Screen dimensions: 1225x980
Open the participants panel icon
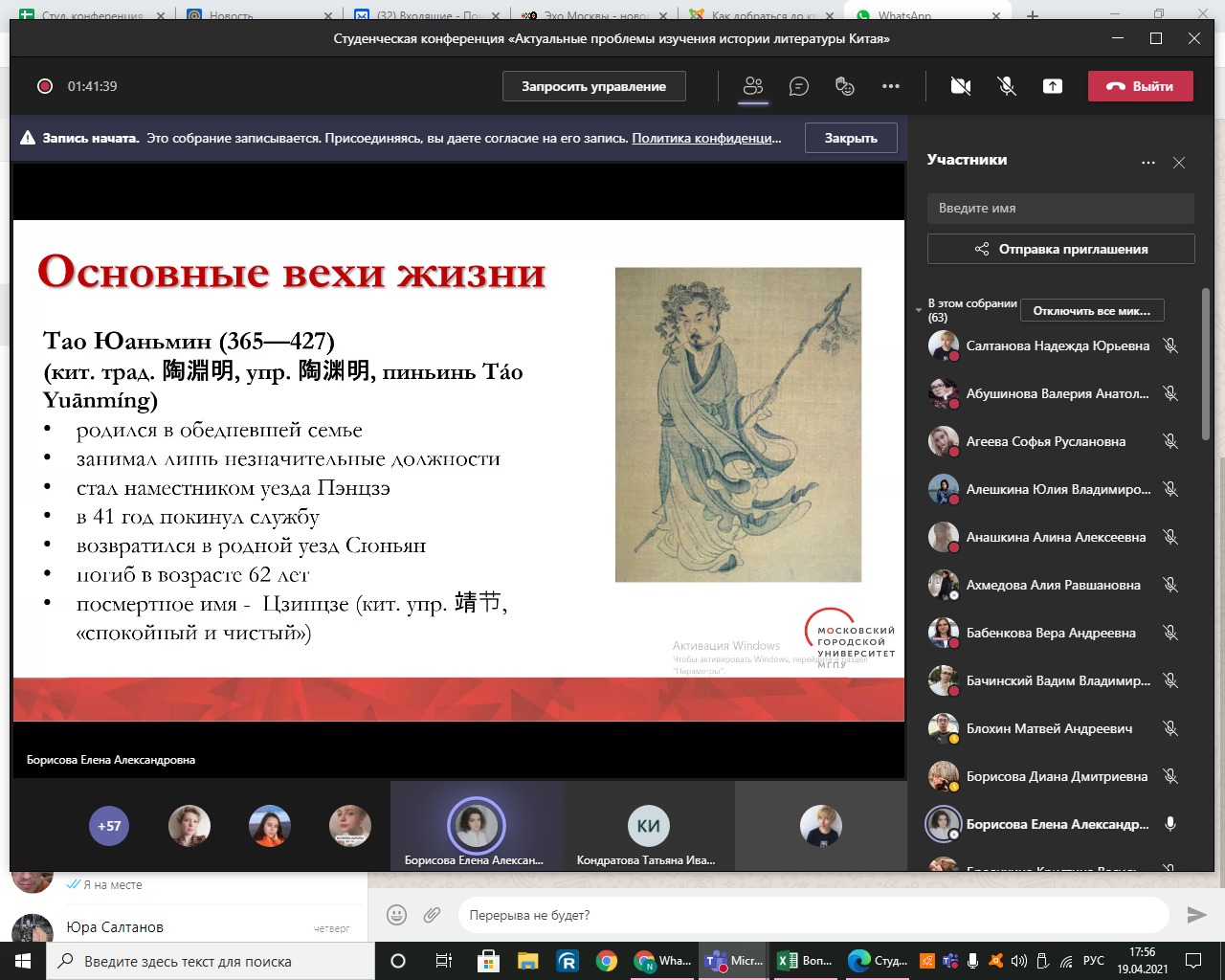click(753, 86)
